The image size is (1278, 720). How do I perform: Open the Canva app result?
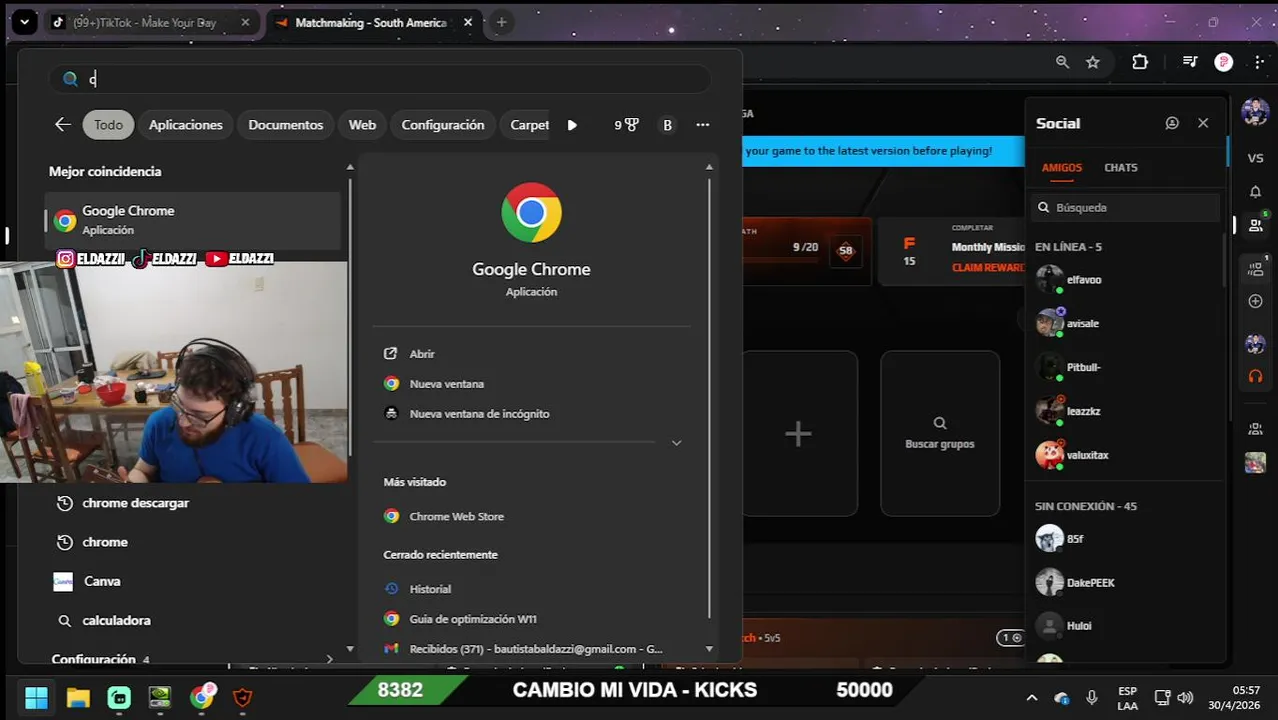[102, 581]
